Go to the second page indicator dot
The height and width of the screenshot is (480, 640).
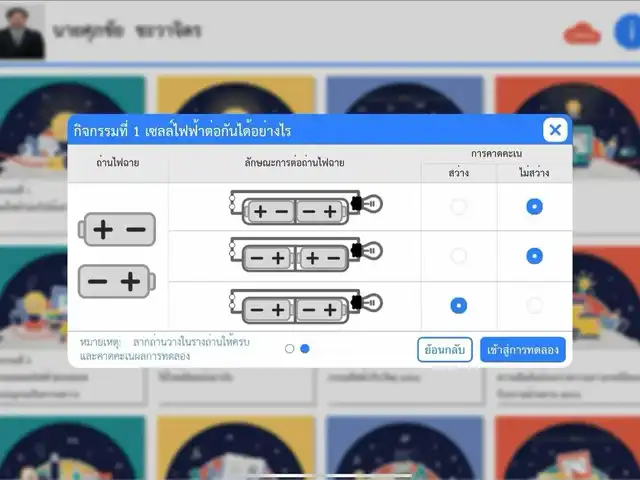click(x=305, y=349)
